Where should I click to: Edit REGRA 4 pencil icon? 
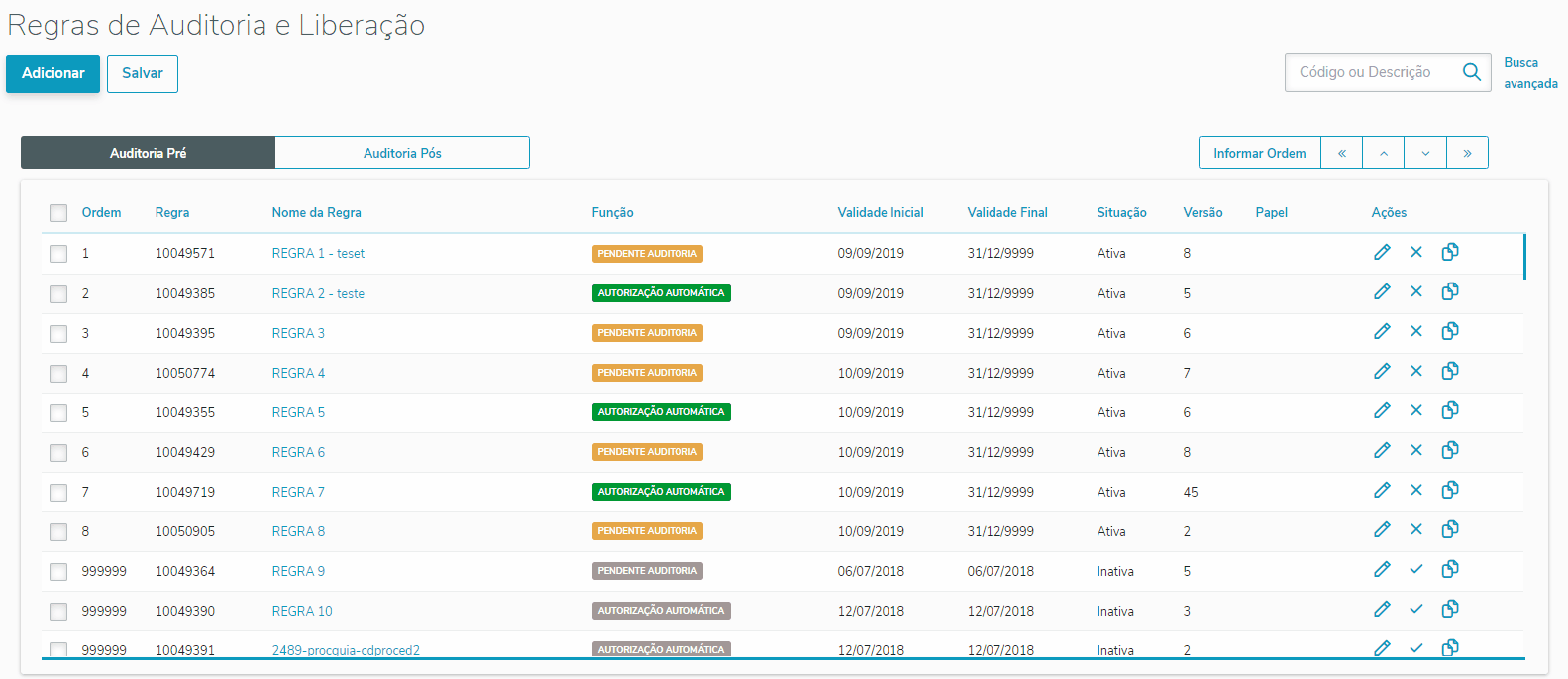tap(1382, 371)
